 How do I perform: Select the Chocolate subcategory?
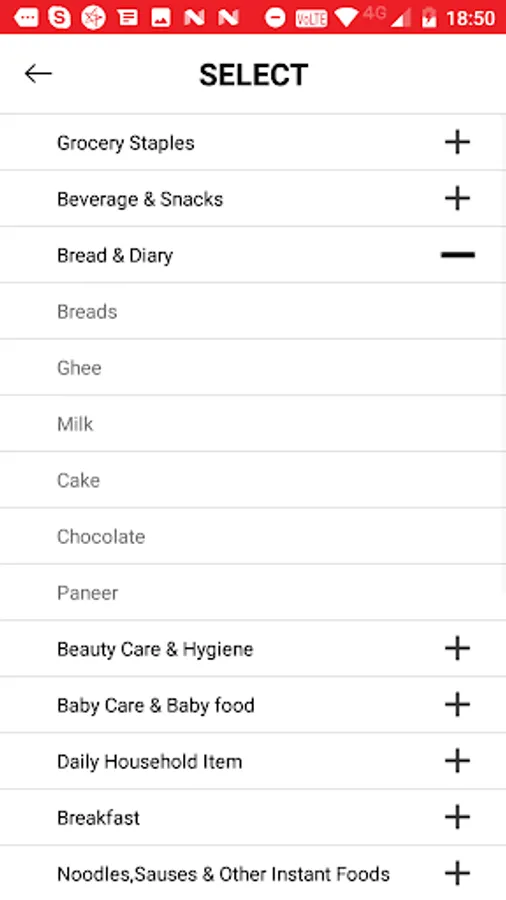(253, 536)
